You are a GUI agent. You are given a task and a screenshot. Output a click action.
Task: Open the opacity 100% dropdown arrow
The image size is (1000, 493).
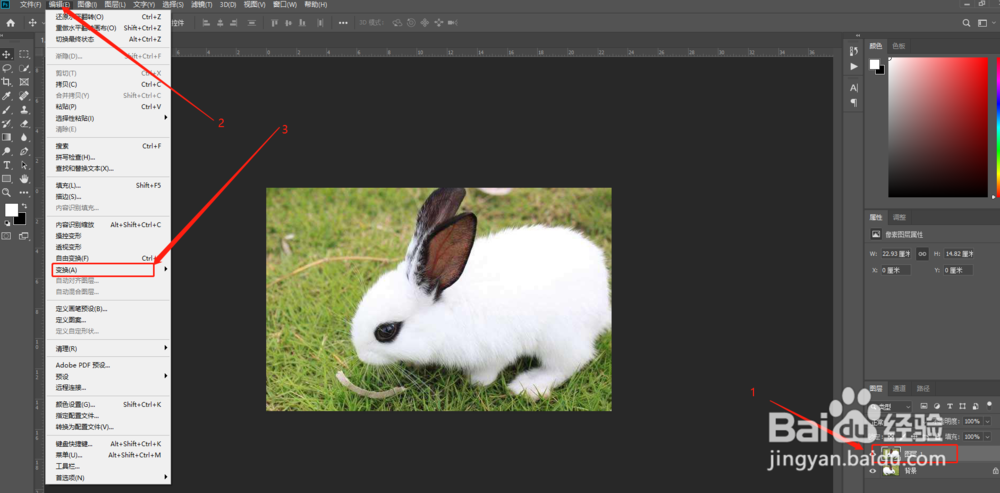coord(988,422)
